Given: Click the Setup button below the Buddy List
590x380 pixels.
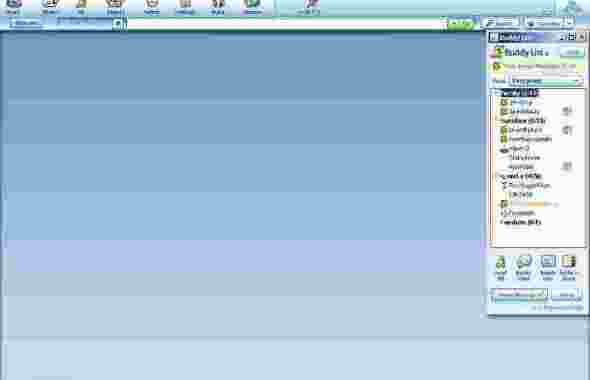Looking at the screenshot, I should (566, 295).
